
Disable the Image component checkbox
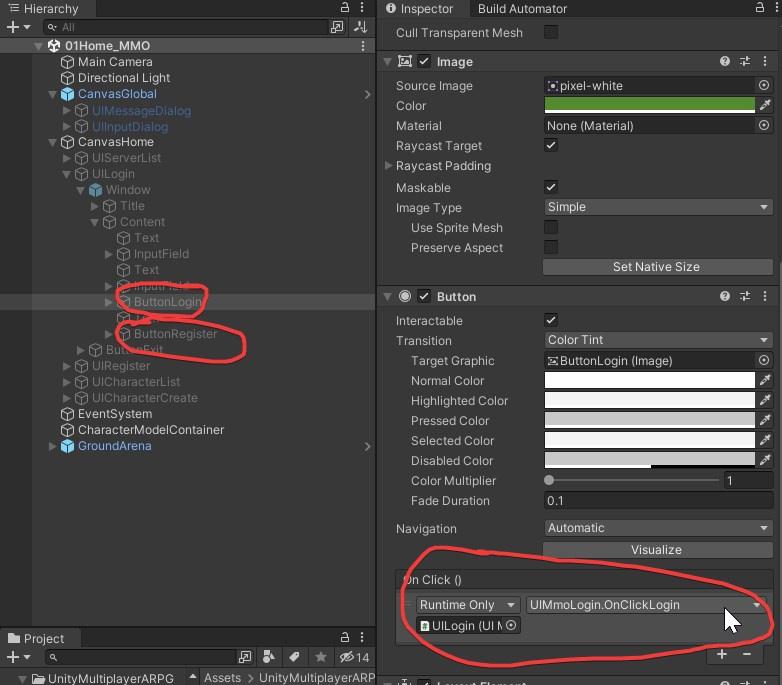coord(423,61)
